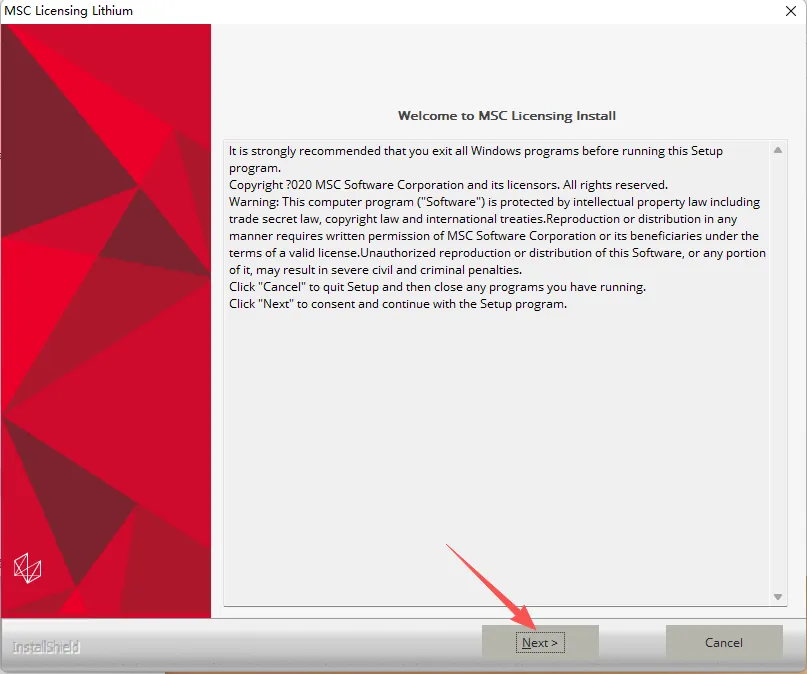
Task: Click Next to continue setup
Action: click(540, 643)
